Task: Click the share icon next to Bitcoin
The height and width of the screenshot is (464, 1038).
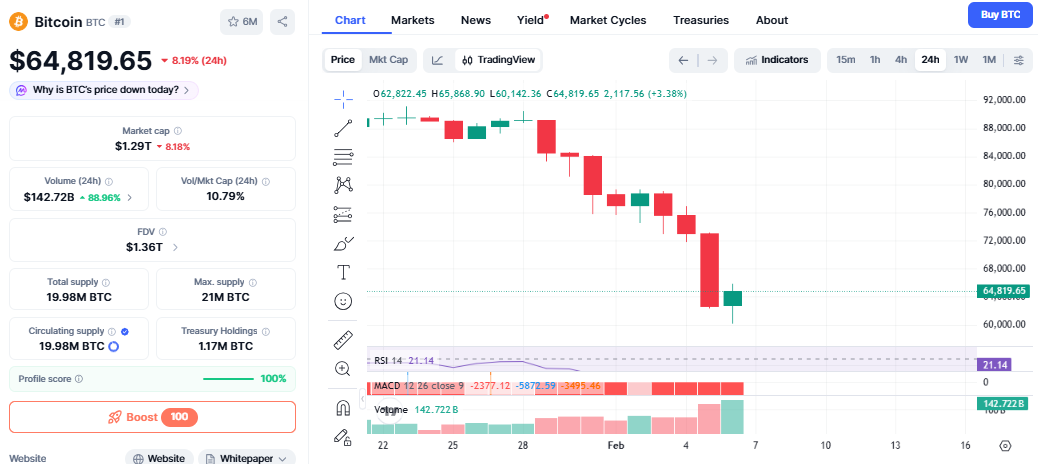Action: pos(283,21)
